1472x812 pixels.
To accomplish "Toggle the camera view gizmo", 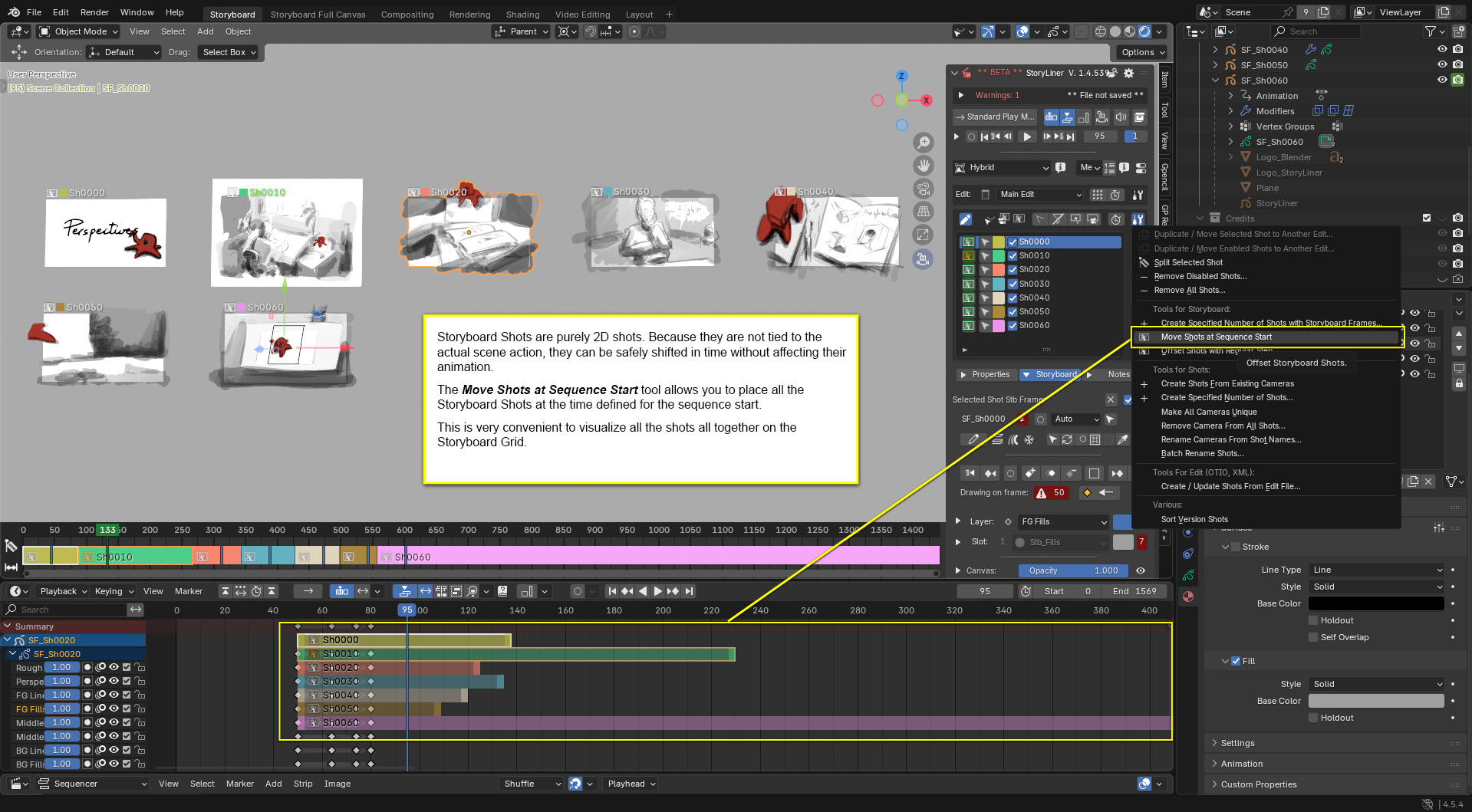I will pyautogui.click(x=924, y=189).
